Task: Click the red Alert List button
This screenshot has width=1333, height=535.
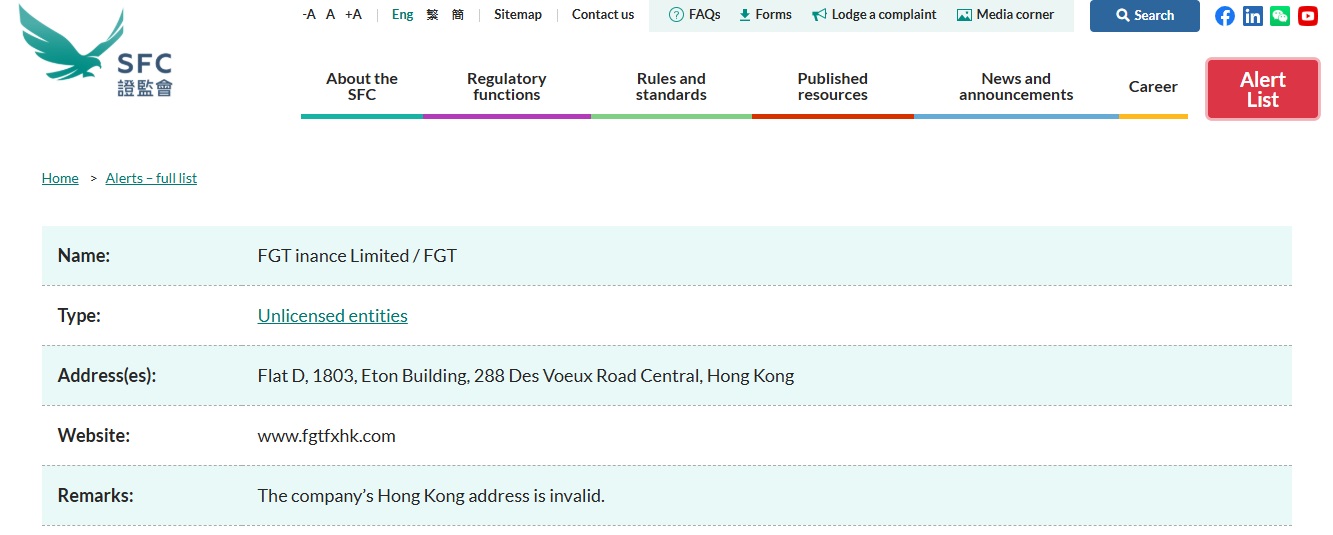Action: [x=1263, y=89]
